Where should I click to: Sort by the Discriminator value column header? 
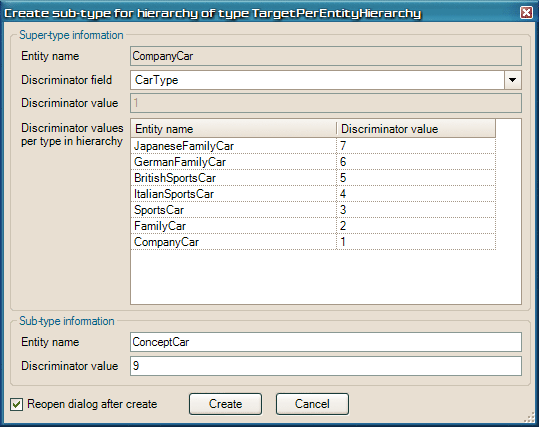(416, 129)
